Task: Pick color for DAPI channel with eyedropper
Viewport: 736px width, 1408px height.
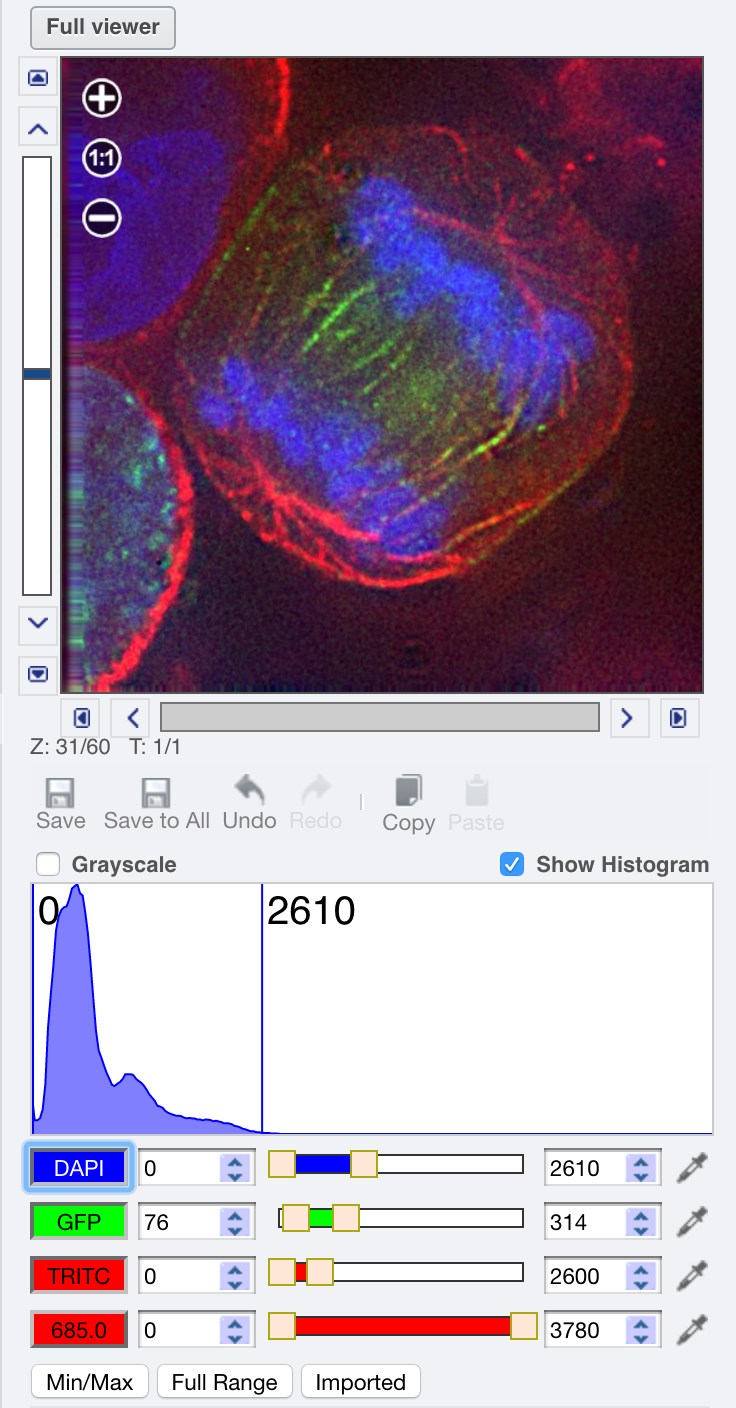Action: pyautogui.click(x=692, y=1167)
